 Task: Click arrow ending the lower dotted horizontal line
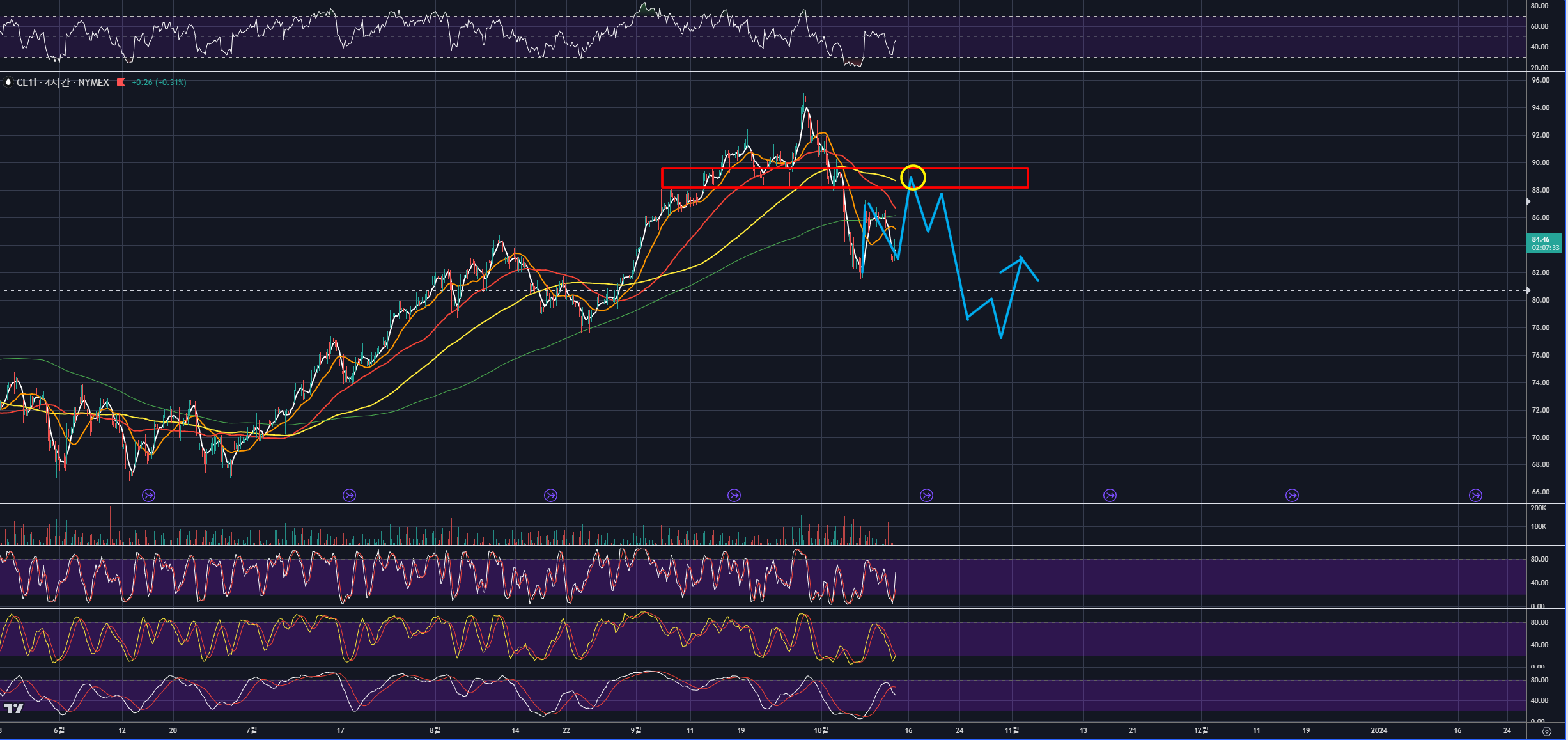(1528, 290)
